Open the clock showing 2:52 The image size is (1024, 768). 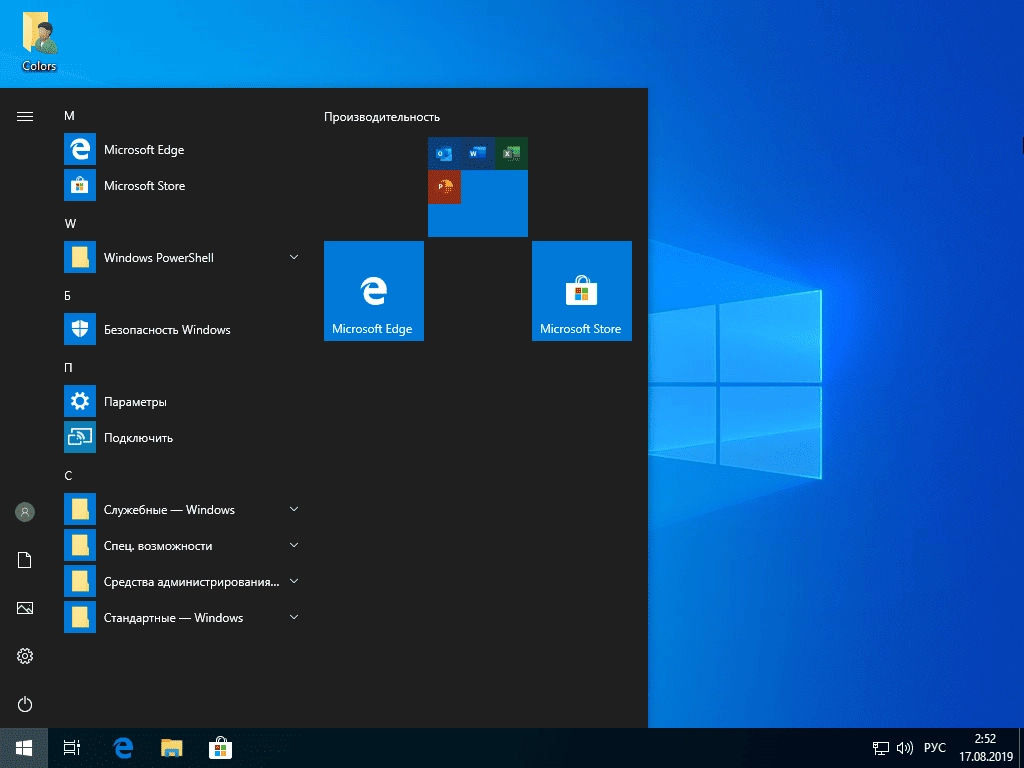tap(985, 748)
